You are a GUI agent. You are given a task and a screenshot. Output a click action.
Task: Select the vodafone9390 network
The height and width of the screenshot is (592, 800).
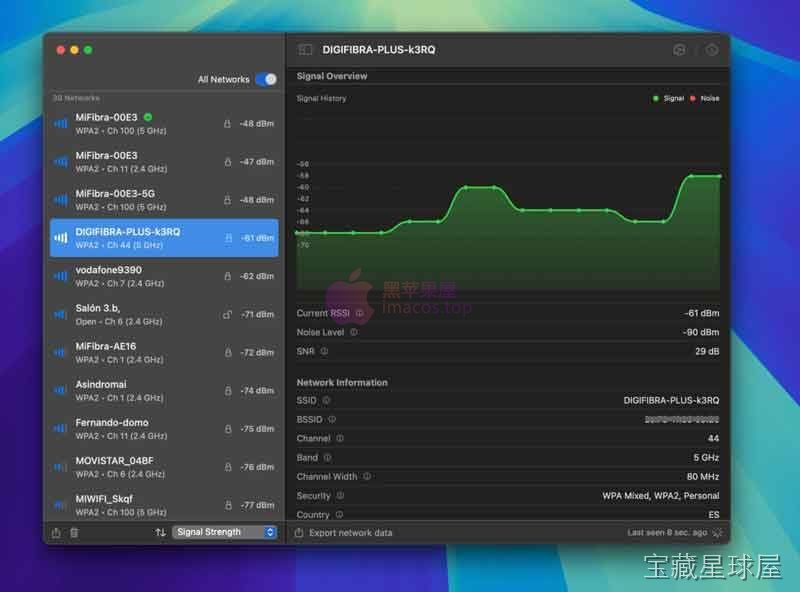164,276
